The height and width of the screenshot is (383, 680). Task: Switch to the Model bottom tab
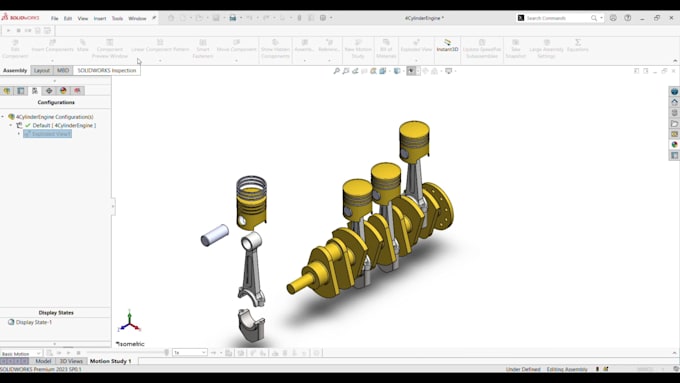pos(43,361)
